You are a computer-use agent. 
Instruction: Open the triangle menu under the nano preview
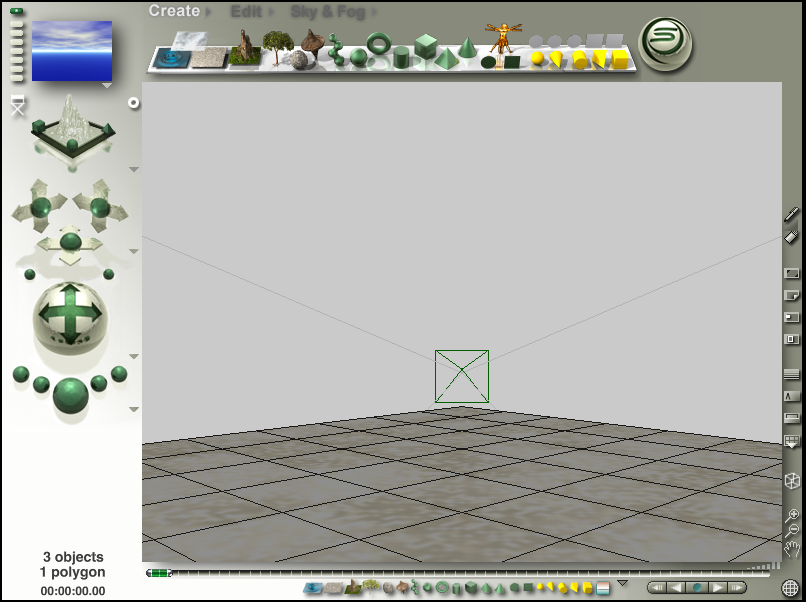tap(107, 85)
